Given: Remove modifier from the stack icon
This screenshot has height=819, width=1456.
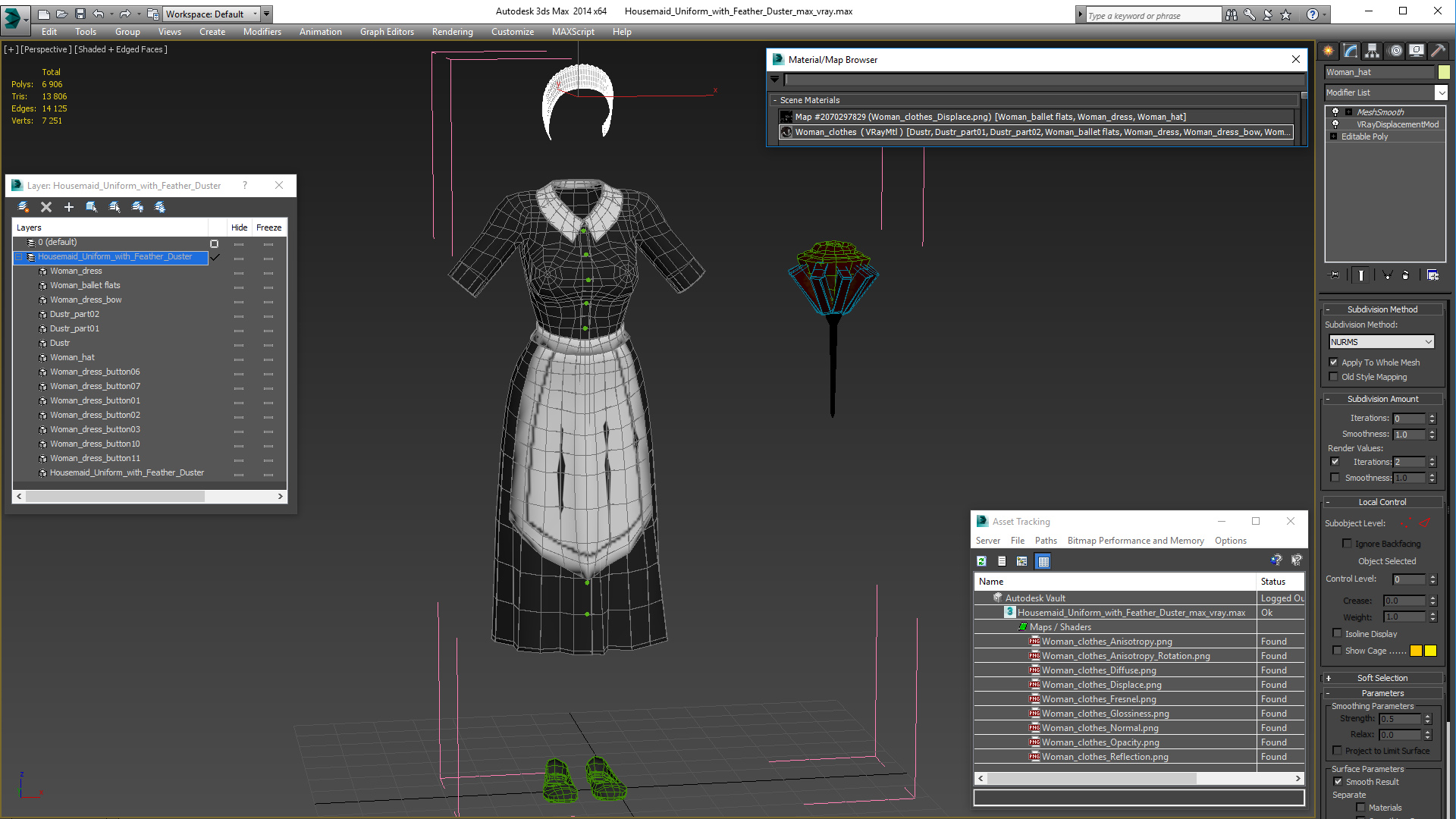Looking at the screenshot, I should coord(1406,275).
